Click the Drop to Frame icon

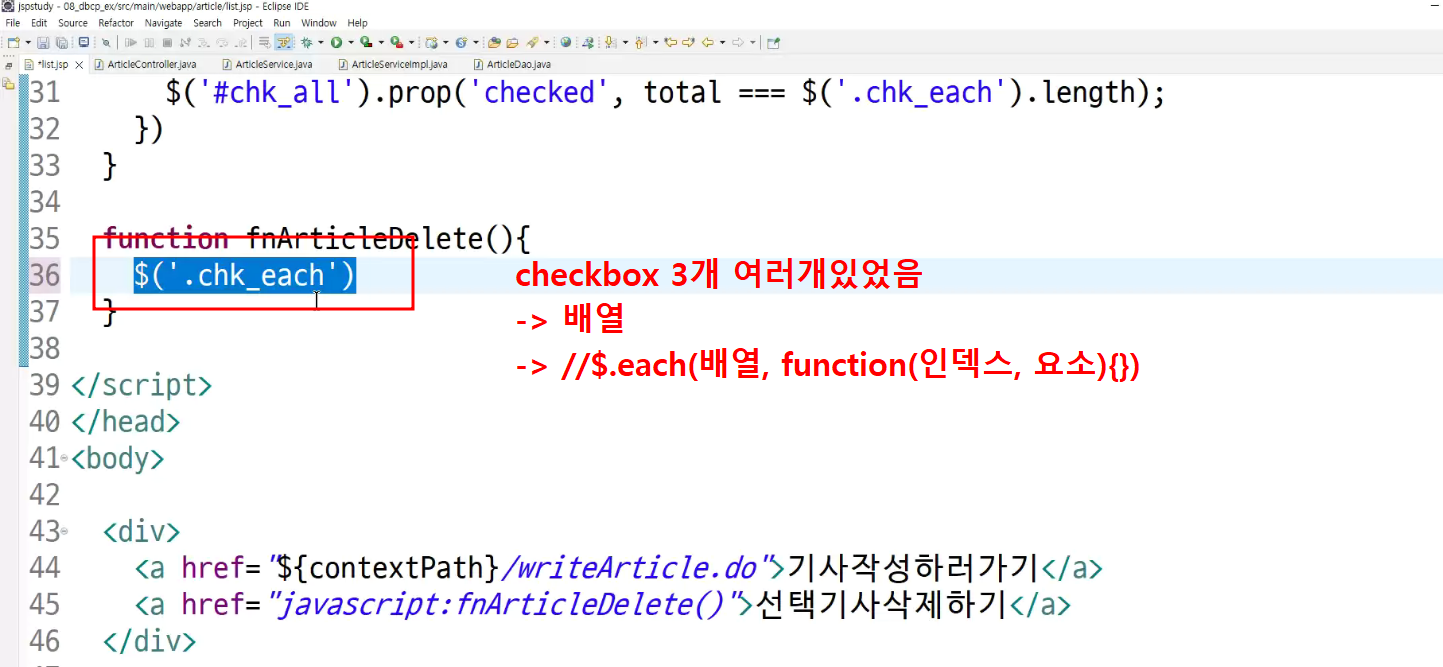click(265, 42)
